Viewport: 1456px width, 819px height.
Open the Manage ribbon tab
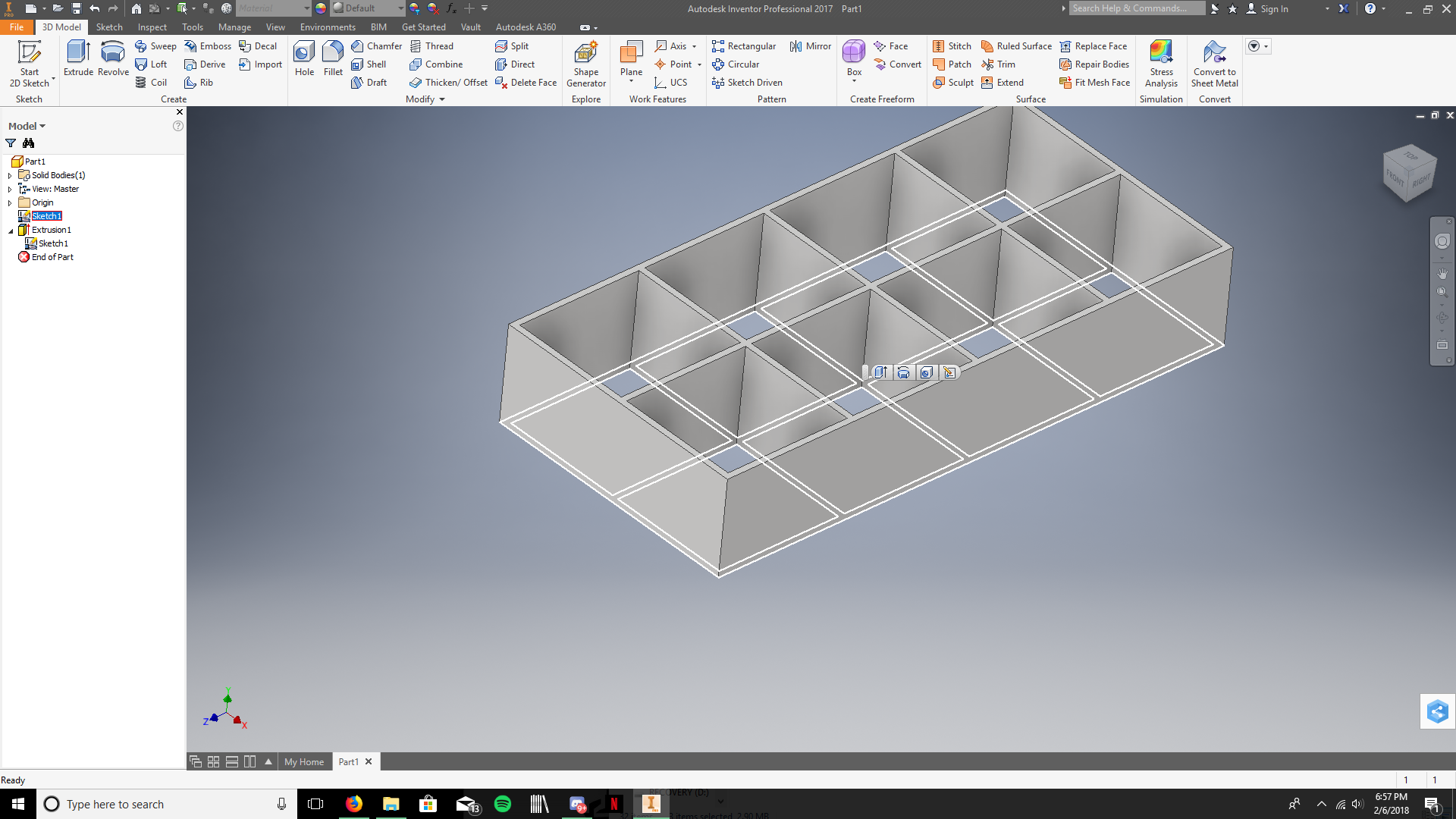click(234, 27)
